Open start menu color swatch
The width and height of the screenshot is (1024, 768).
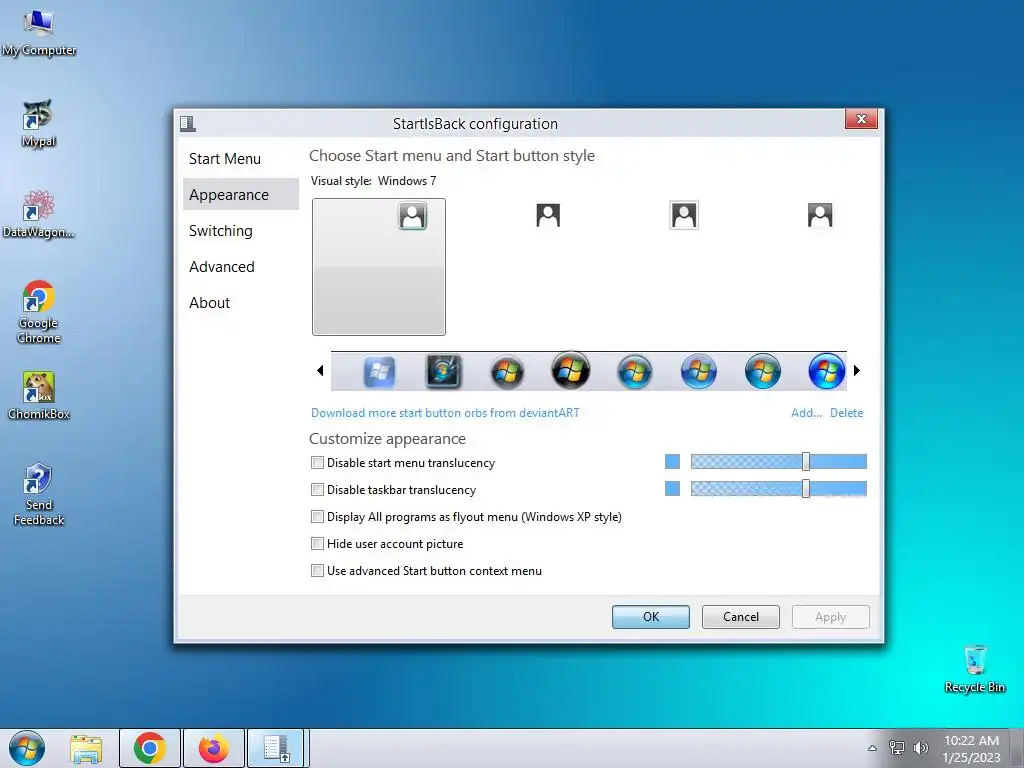(x=672, y=462)
